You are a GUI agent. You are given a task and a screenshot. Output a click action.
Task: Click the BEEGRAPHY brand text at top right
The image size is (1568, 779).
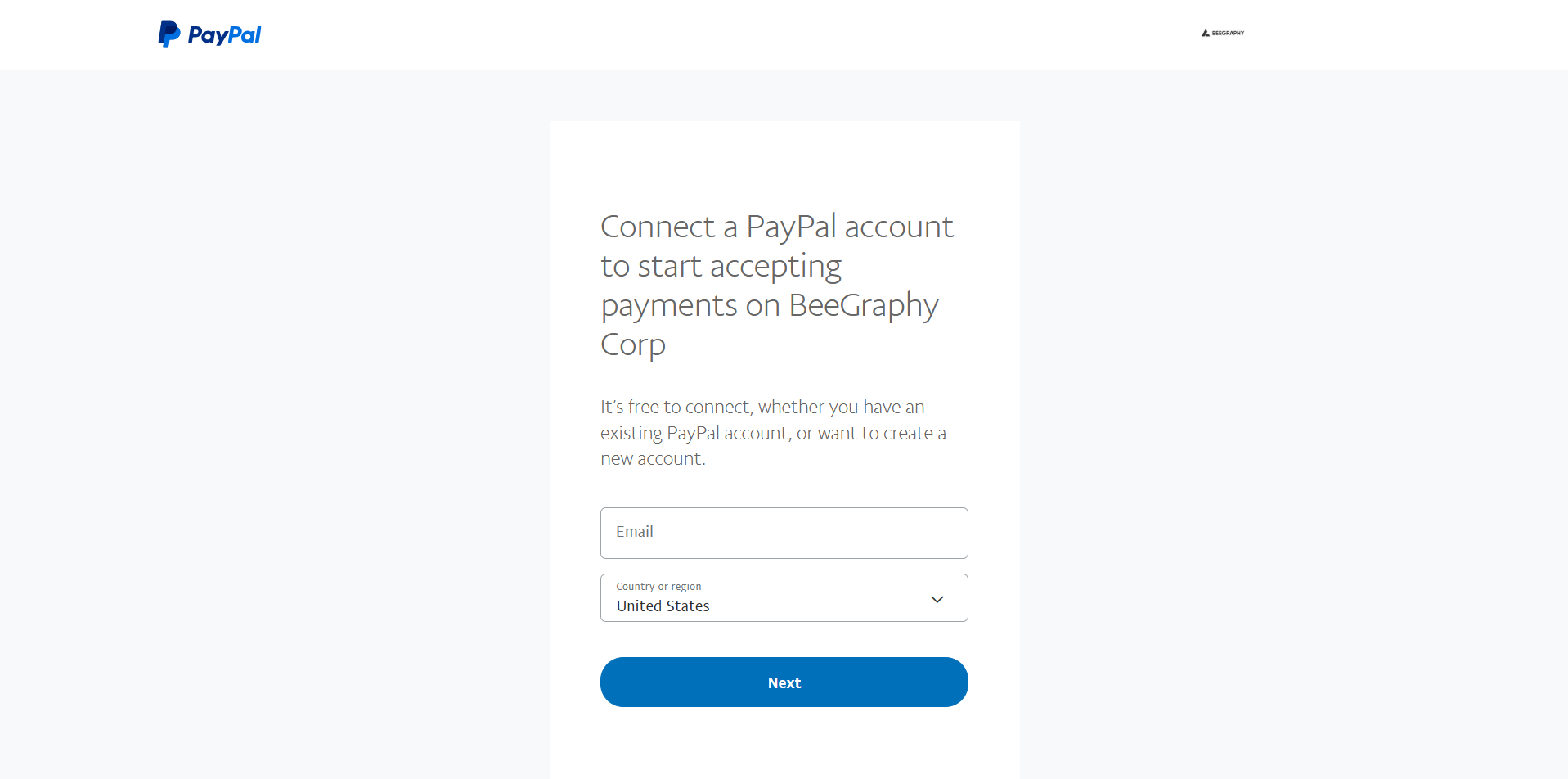tap(1228, 34)
